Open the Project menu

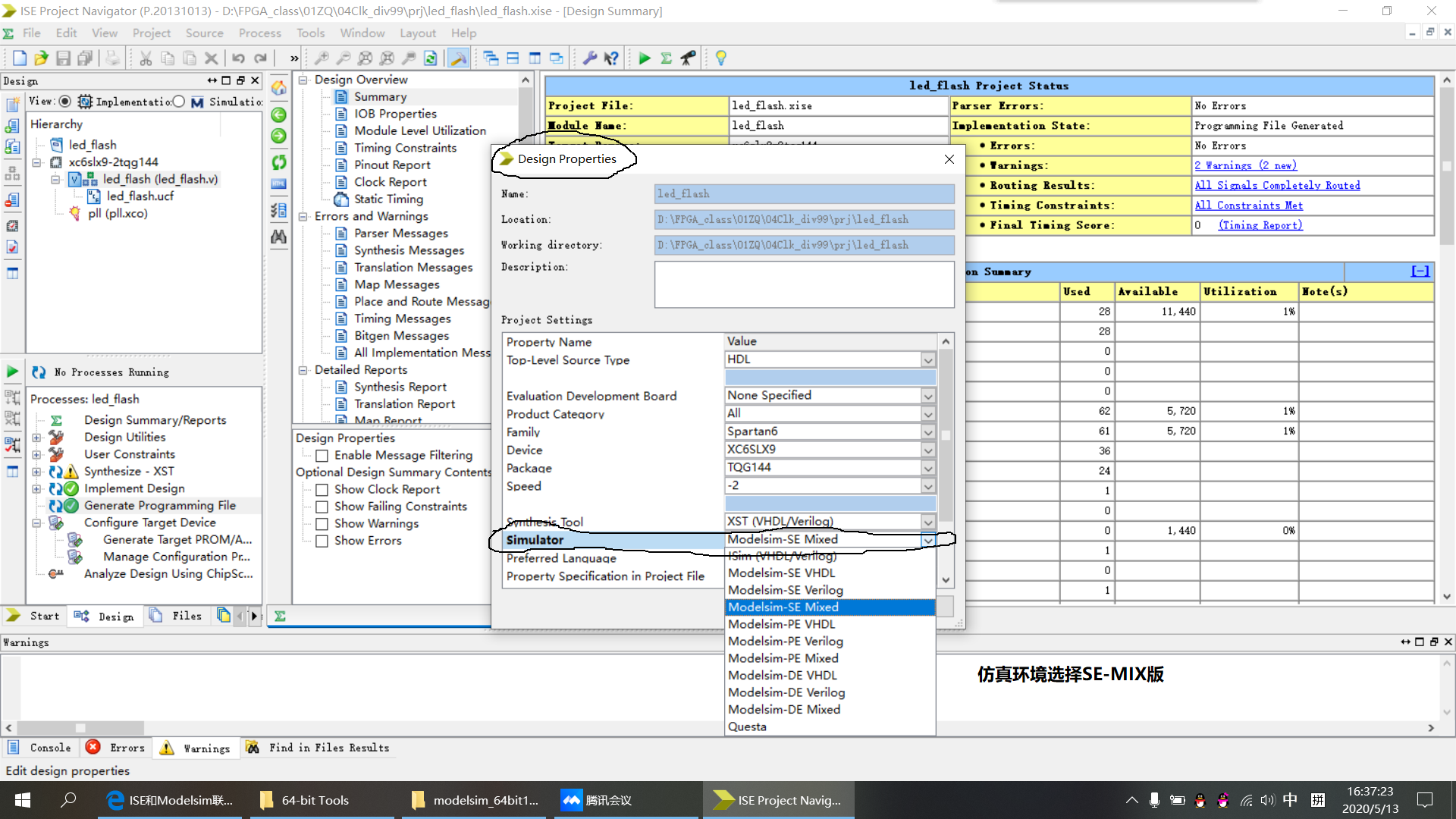pyautogui.click(x=152, y=33)
